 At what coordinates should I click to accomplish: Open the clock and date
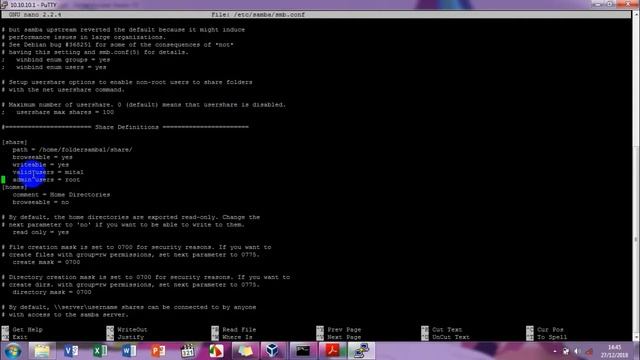[614, 351]
